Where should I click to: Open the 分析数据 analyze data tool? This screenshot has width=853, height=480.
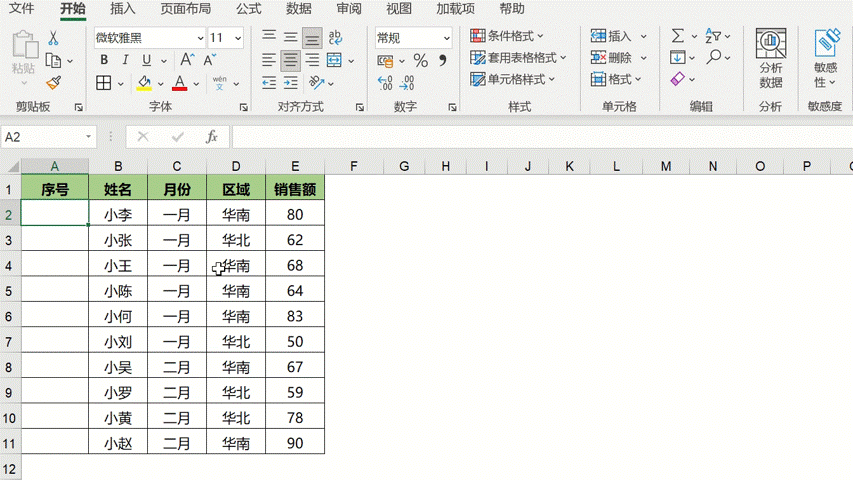(x=770, y=58)
